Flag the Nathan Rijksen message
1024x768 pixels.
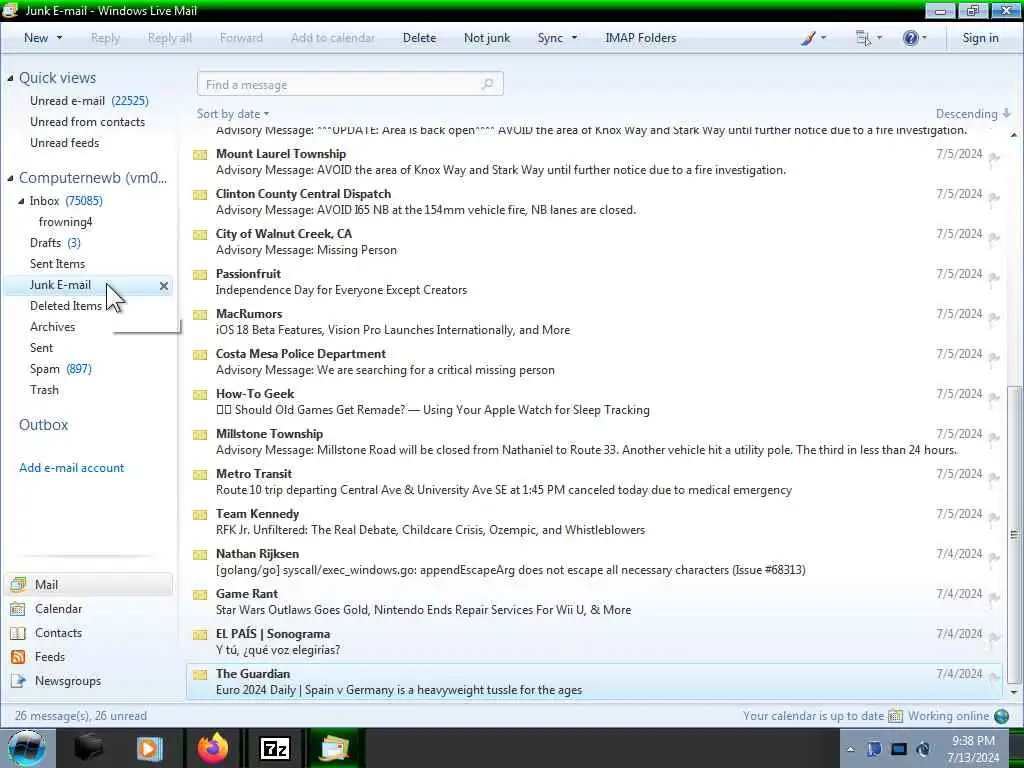click(993, 558)
